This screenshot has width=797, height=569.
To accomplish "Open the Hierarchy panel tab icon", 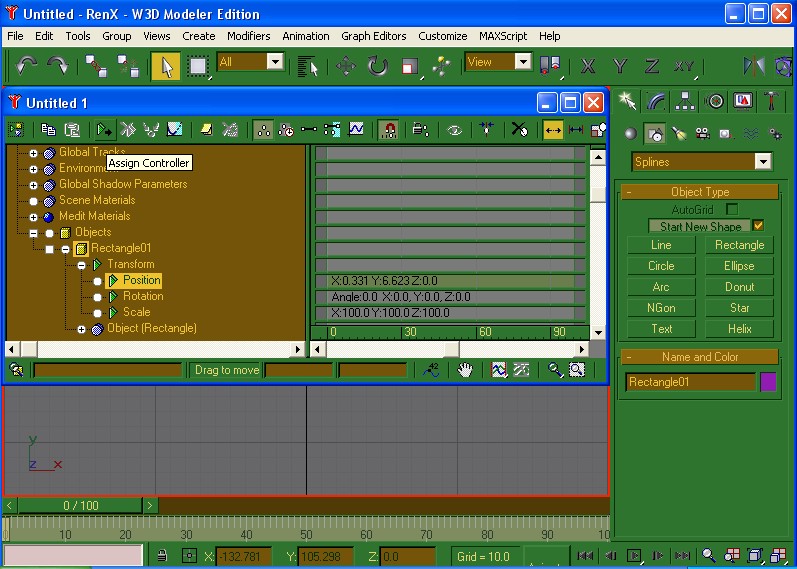I will point(685,101).
